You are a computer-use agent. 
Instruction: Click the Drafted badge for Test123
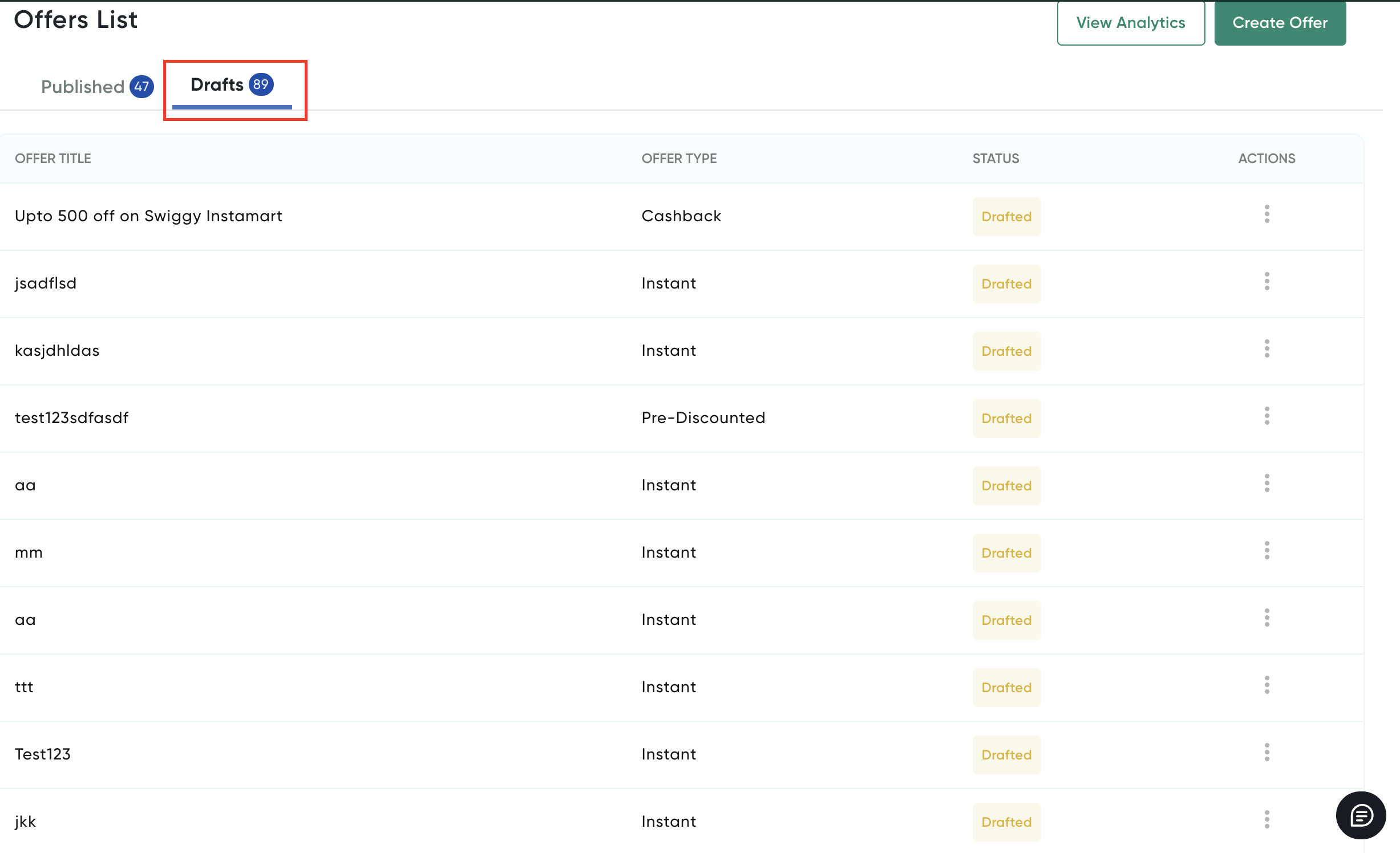click(1006, 755)
